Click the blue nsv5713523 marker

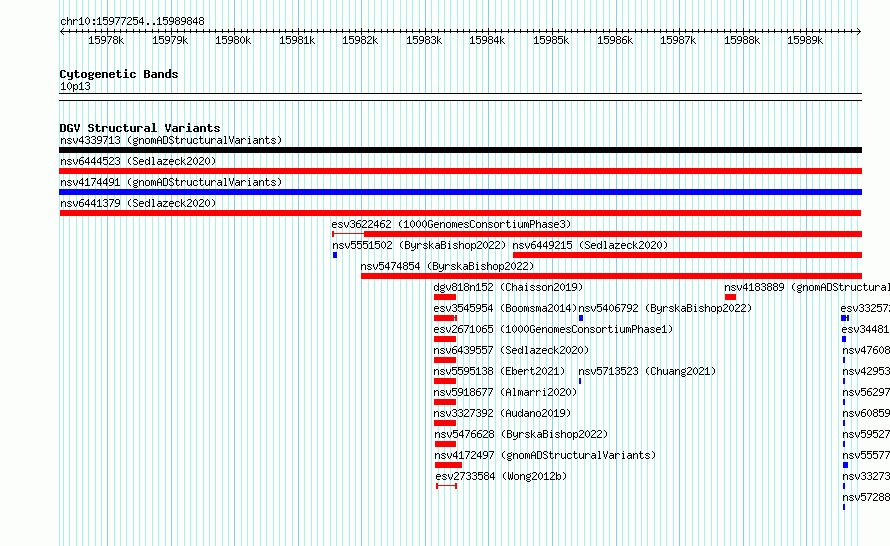[x=580, y=381]
